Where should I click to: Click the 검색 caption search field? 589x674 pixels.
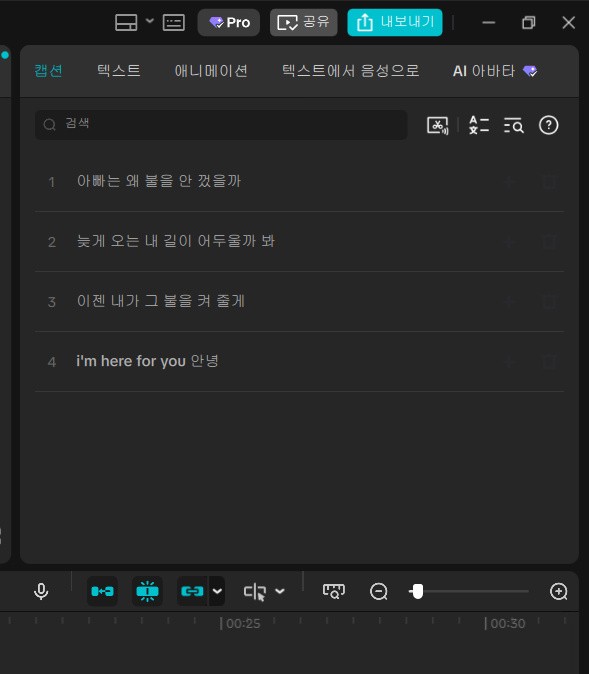(221, 125)
